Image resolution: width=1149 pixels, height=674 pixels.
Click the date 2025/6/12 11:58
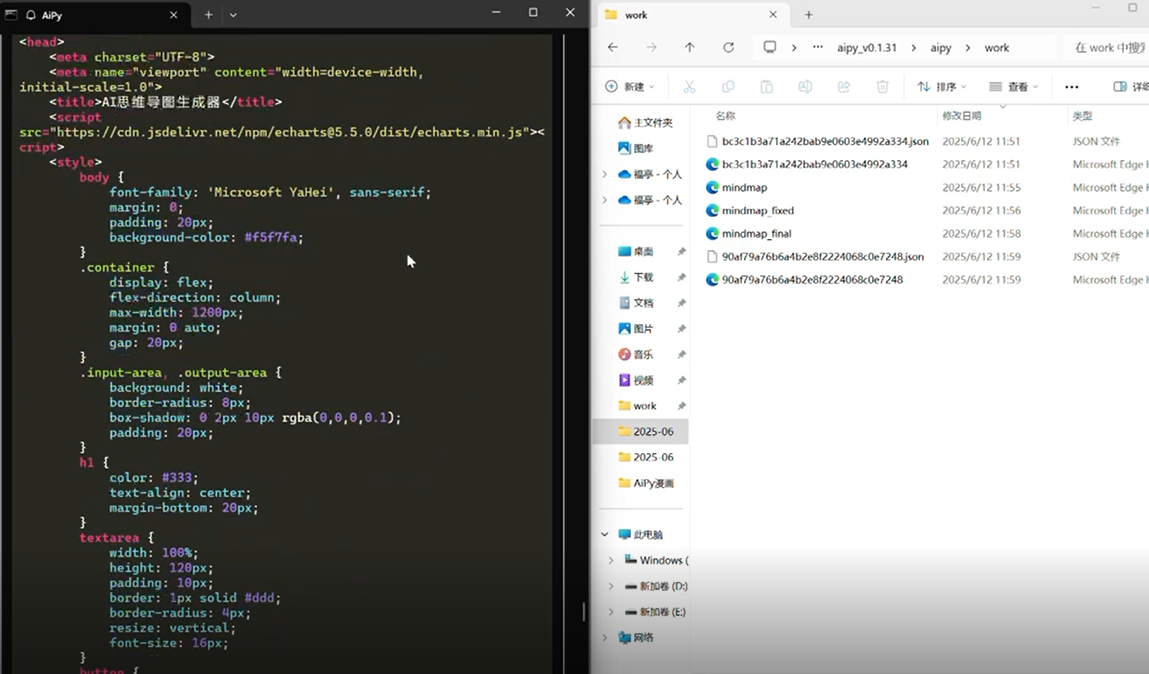[x=981, y=234]
